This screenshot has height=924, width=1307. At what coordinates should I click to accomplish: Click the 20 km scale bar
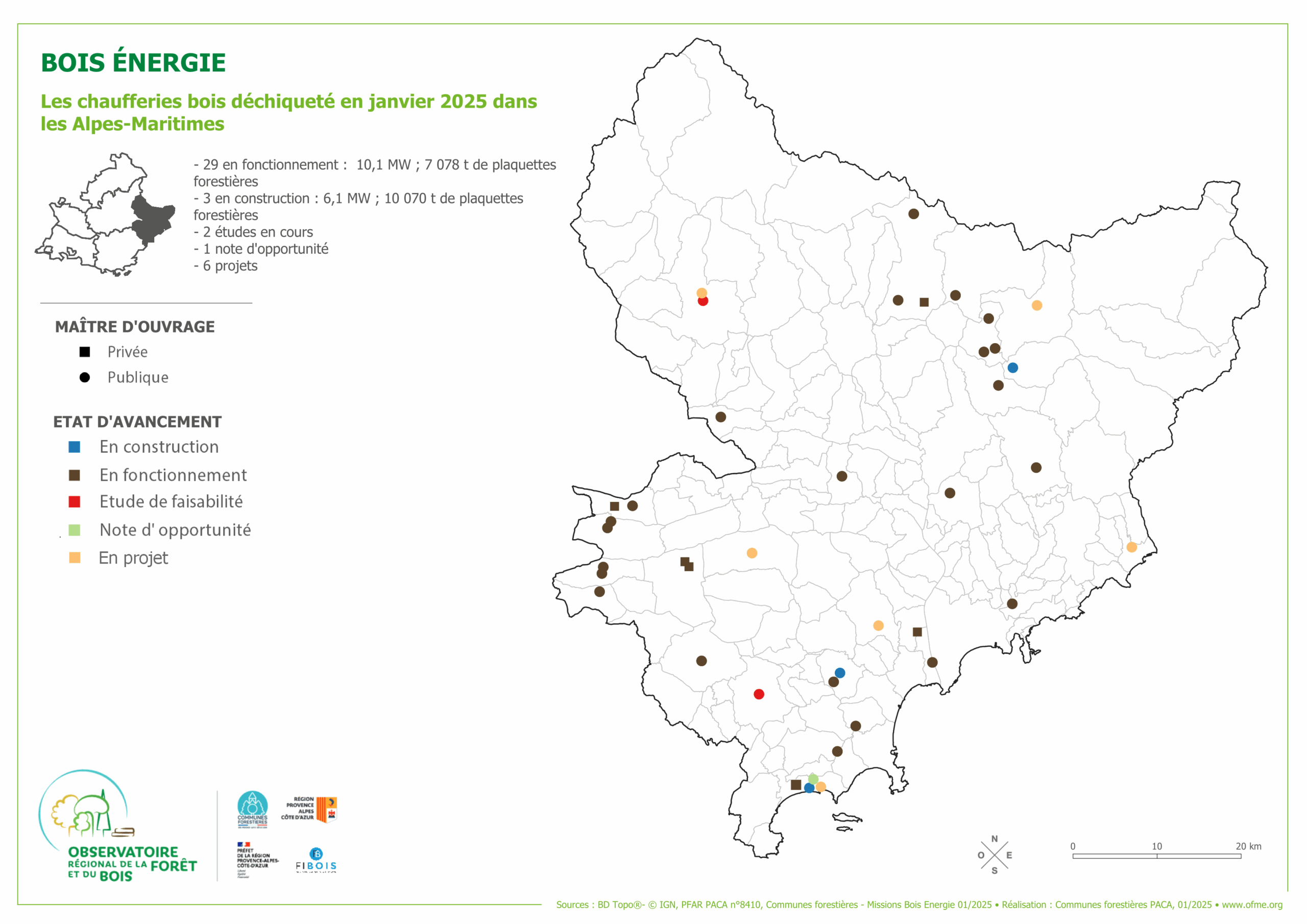[1156, 856]
